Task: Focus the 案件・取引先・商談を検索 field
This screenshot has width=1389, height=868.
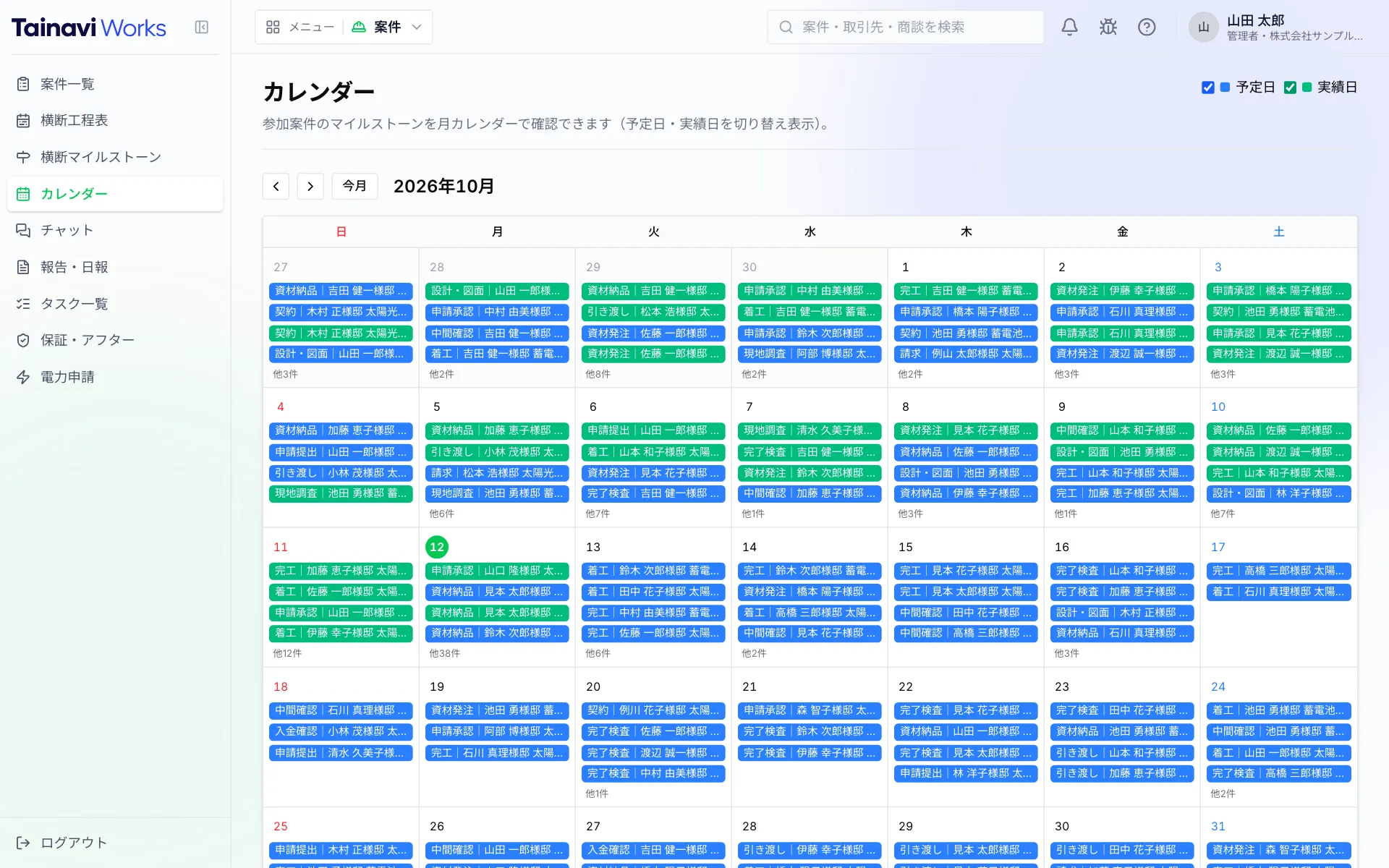Action: tap(905, 27)
